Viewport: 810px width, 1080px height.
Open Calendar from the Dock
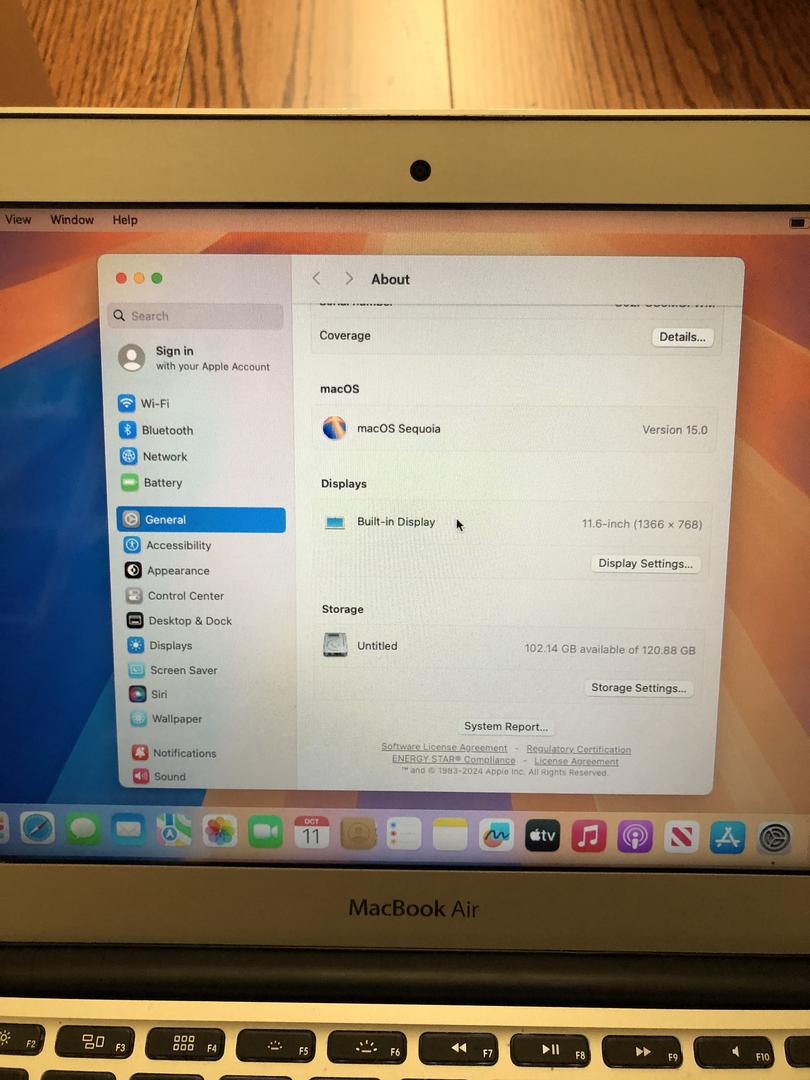tap(311, 833)
